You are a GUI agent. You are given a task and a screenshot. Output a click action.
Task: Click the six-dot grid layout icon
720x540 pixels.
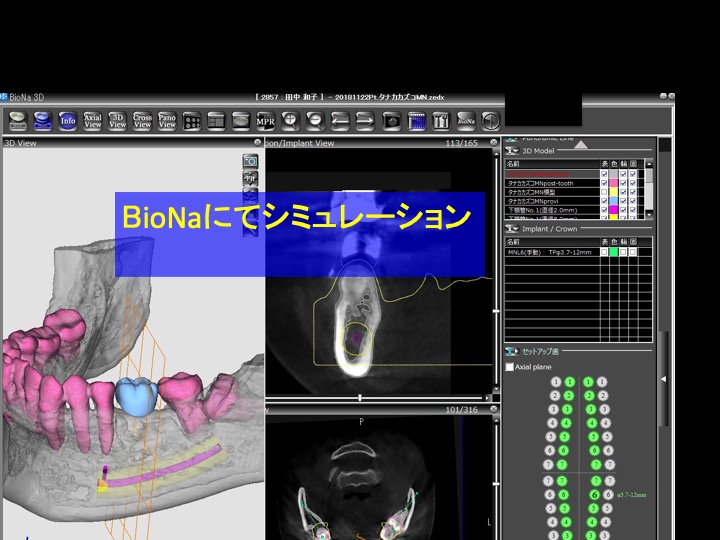[x=191, y=121]
